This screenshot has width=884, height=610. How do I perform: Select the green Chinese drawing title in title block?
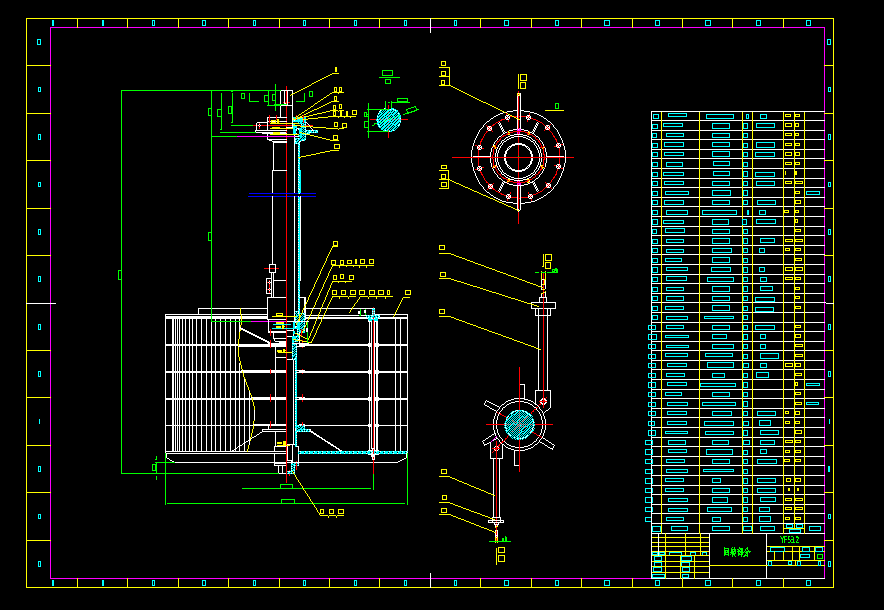pos(737,552)
